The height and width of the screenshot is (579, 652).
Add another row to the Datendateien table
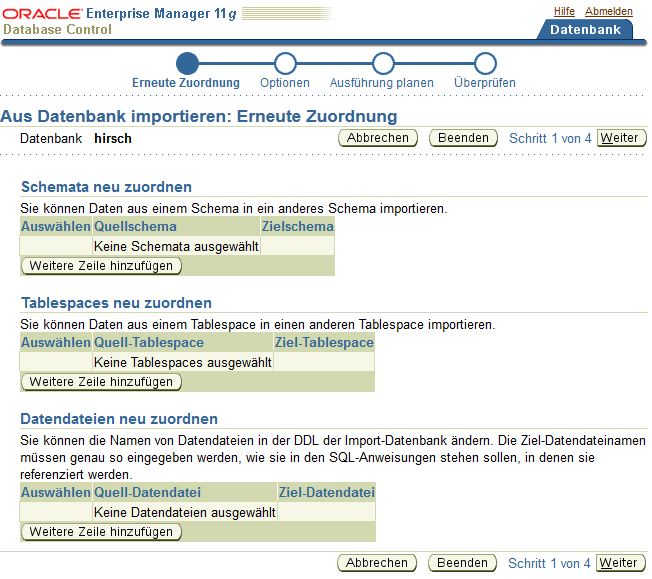click(101, 532)
